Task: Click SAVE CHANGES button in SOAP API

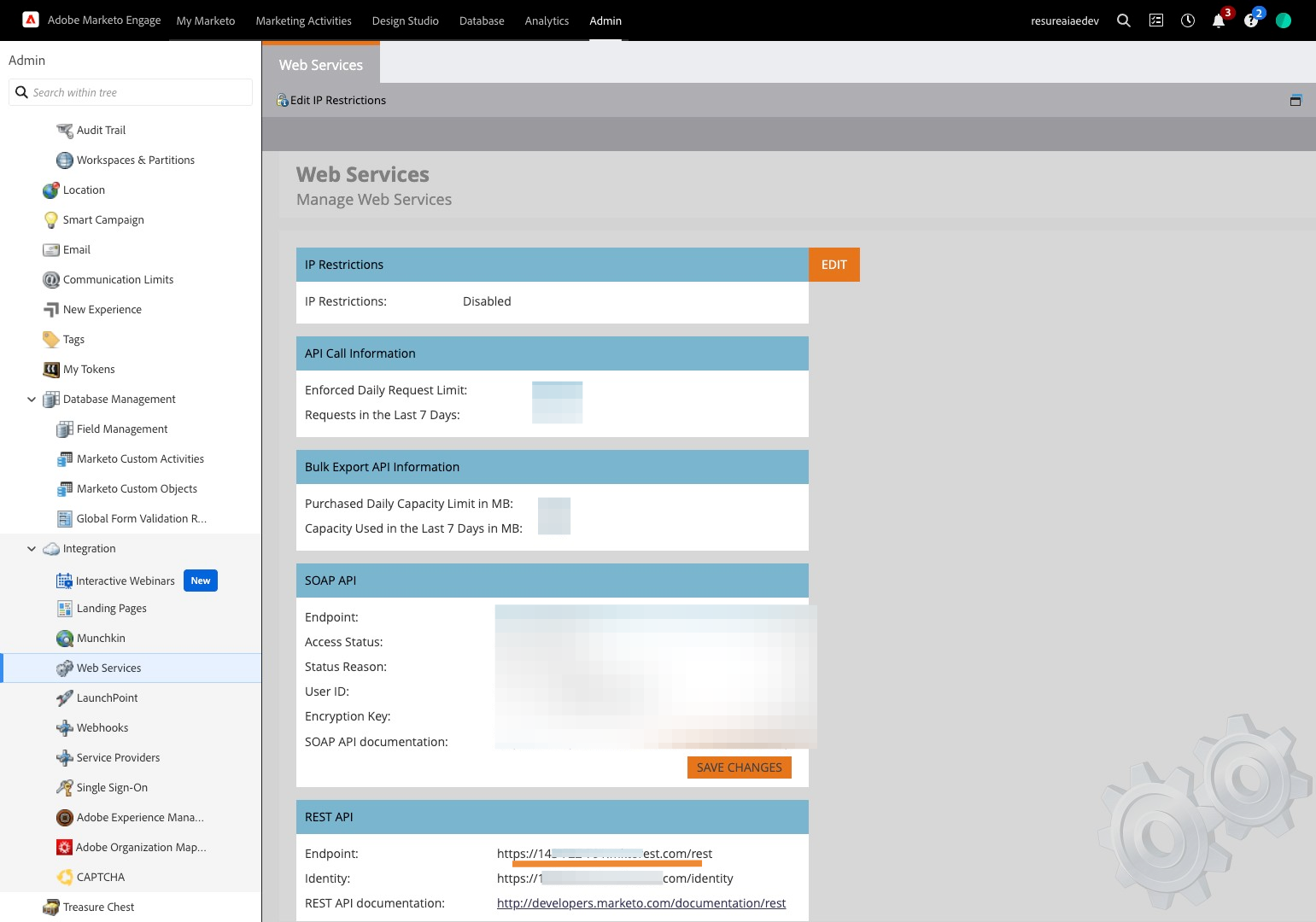Action: pos(740,767)
